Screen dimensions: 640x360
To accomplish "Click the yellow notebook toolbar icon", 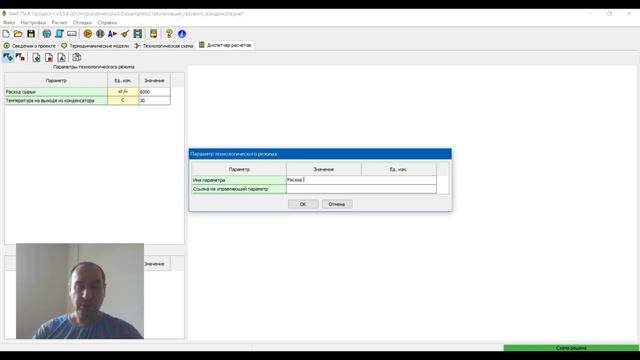I will [x=153, y=34].
